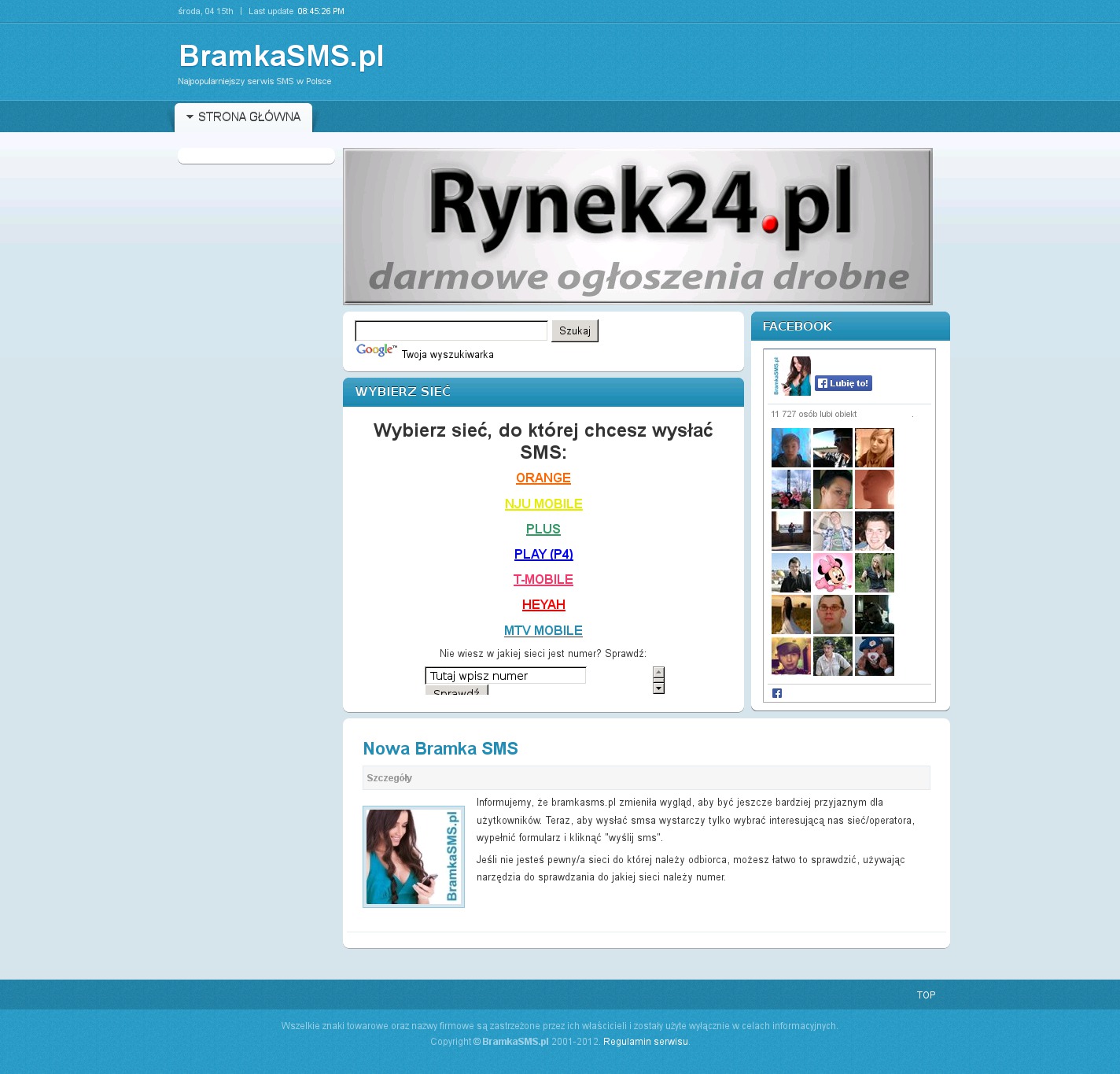Click the Minnie Mouse avatar thumbnail

pyautogui.click(x=832, y=572)
